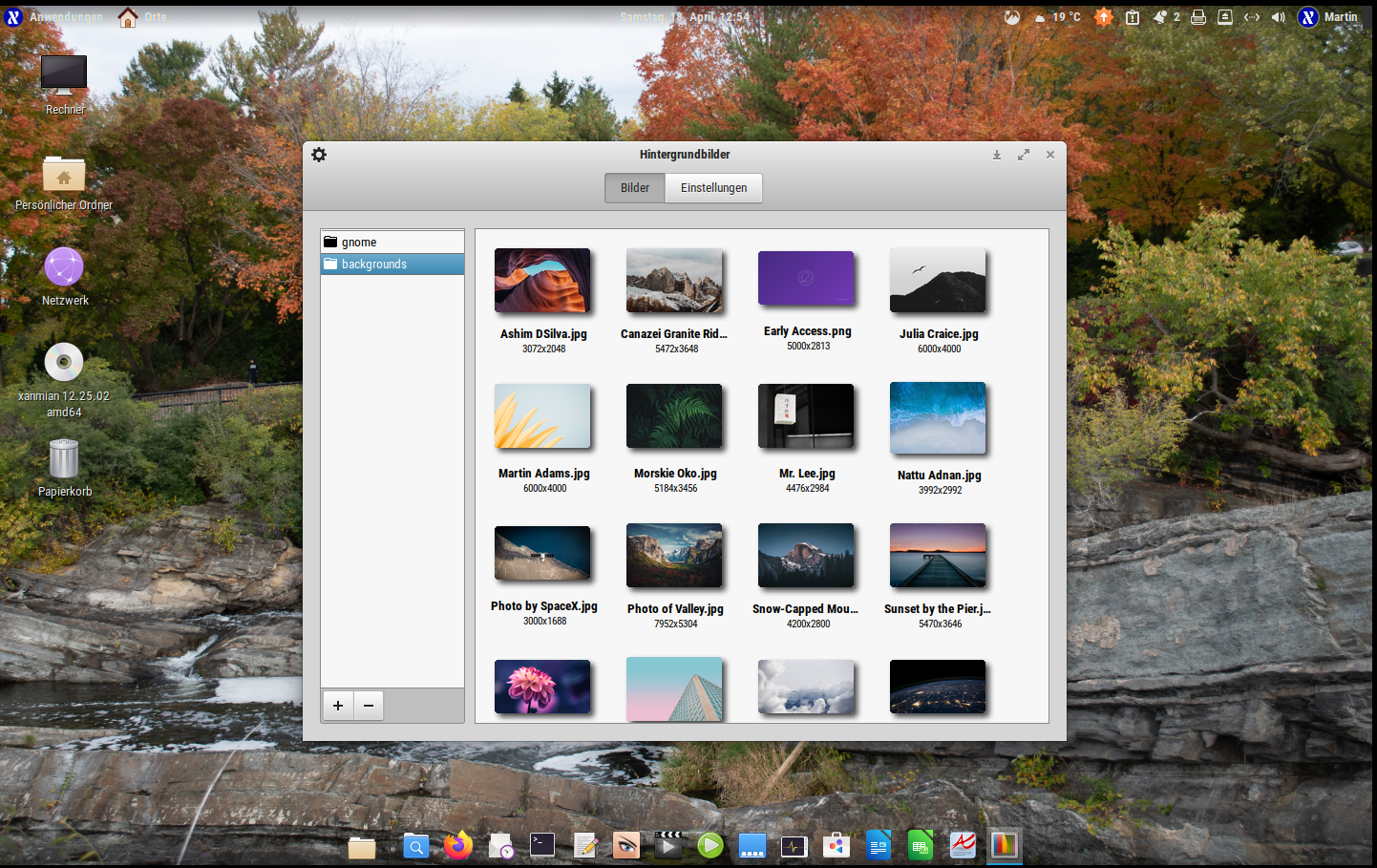The height and width of the screenshot is (868, 1377).
Task: Open the Orte menu
Action: [155, 17]
